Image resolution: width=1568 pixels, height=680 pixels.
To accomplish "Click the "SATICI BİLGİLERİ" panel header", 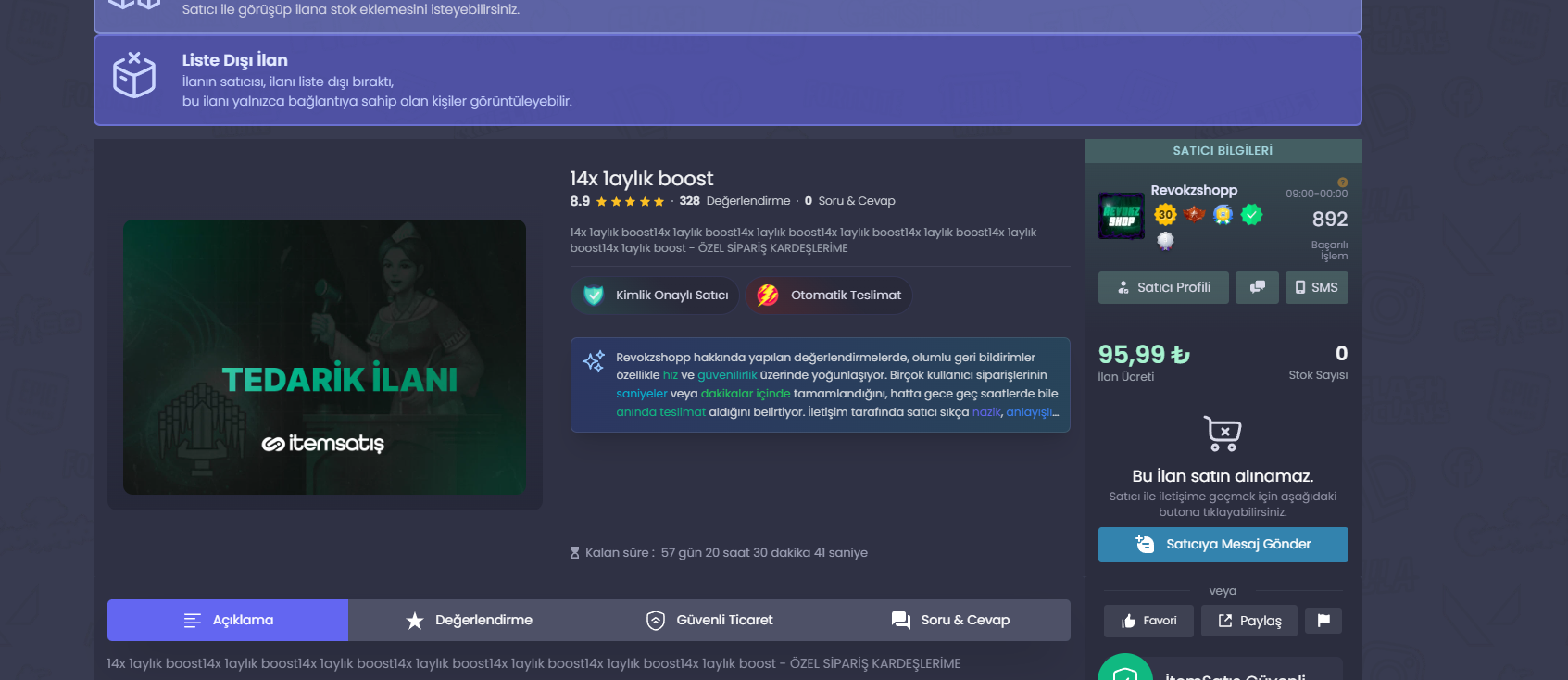I will tap(1223, 150).
